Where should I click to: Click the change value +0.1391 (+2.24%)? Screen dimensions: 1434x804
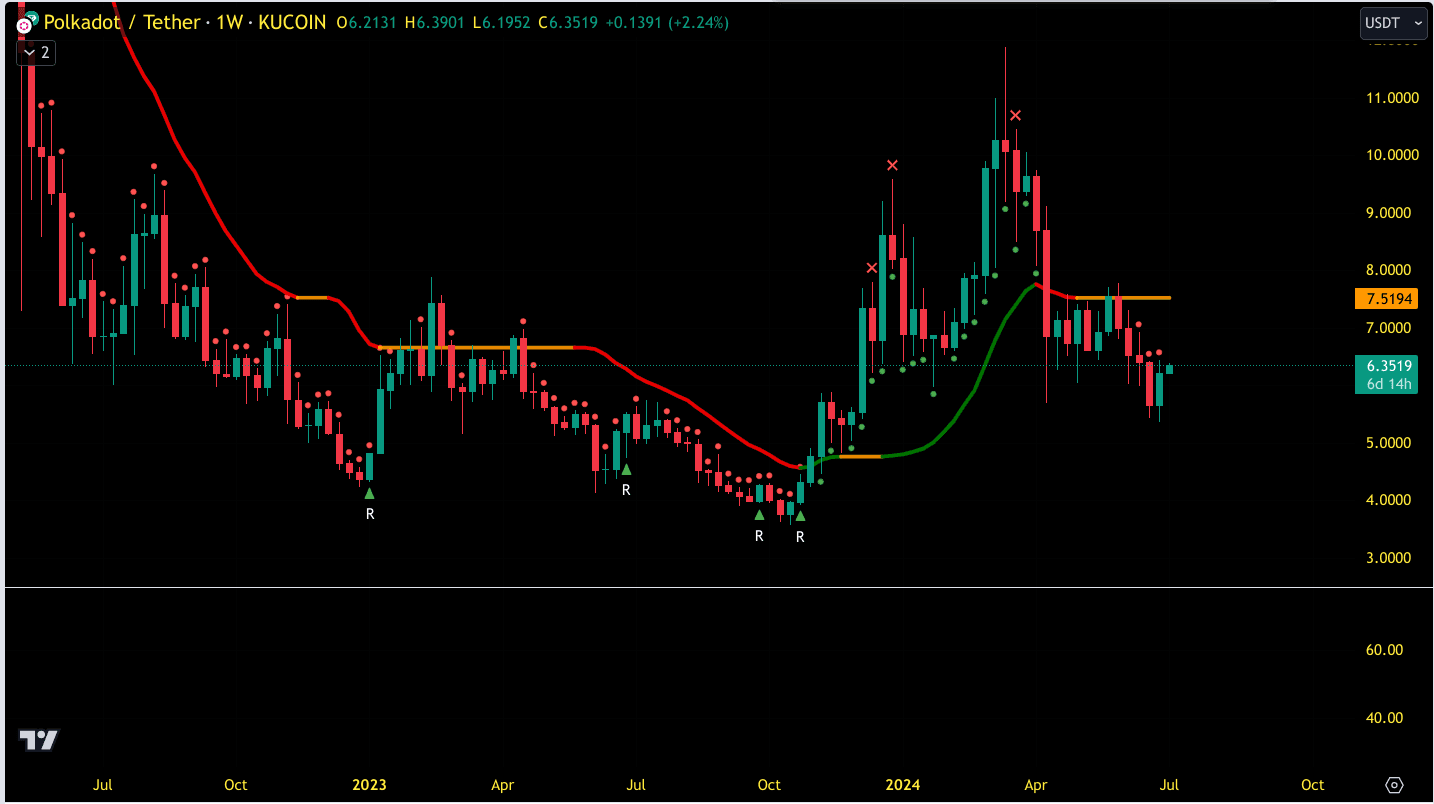[x=666, y=22]
